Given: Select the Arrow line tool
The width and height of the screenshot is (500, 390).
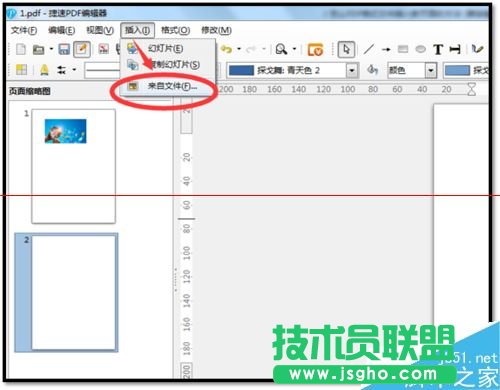Looking at the screenshot, I should 386,50.
